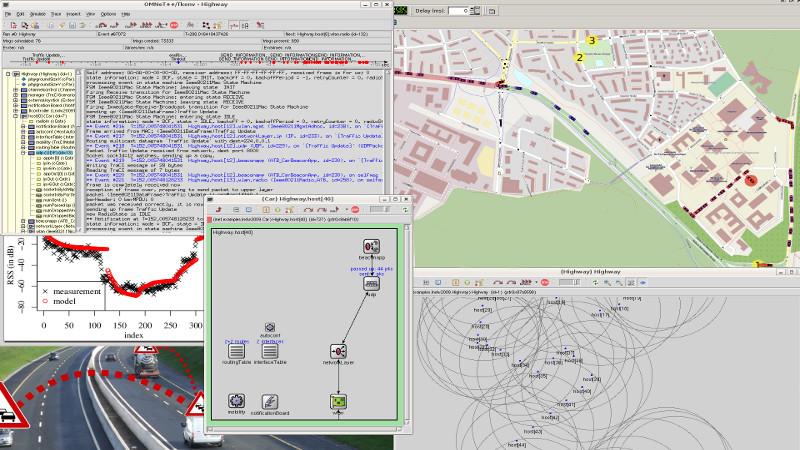
Task: Click the run-until icon left of STOP
Action: coord(161,25)
